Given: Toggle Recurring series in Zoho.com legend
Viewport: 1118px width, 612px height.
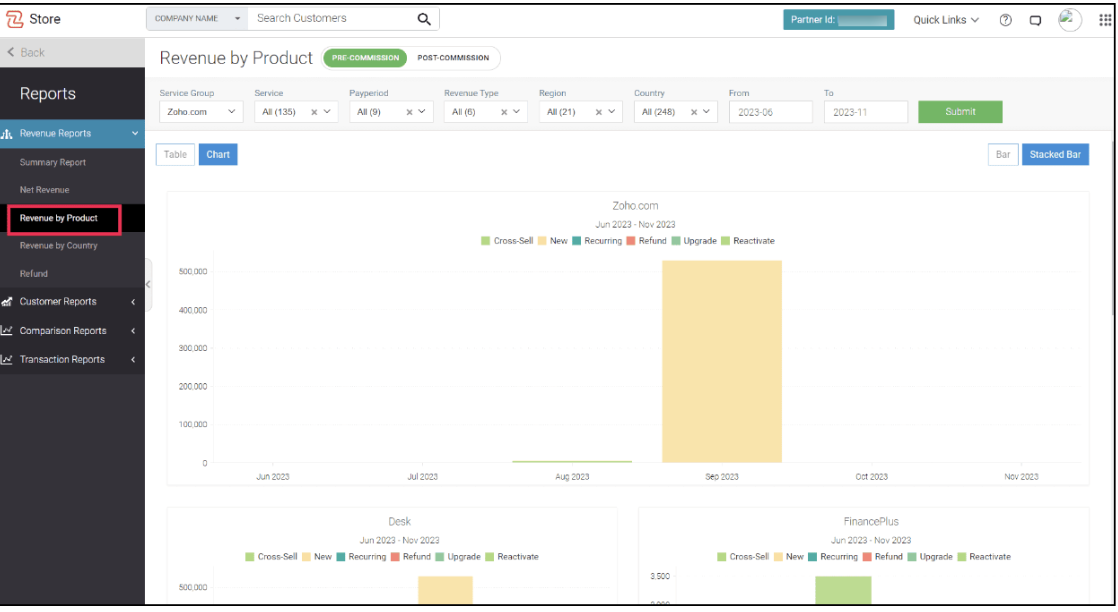Looking at the screenshot, I should coord(597,241).
